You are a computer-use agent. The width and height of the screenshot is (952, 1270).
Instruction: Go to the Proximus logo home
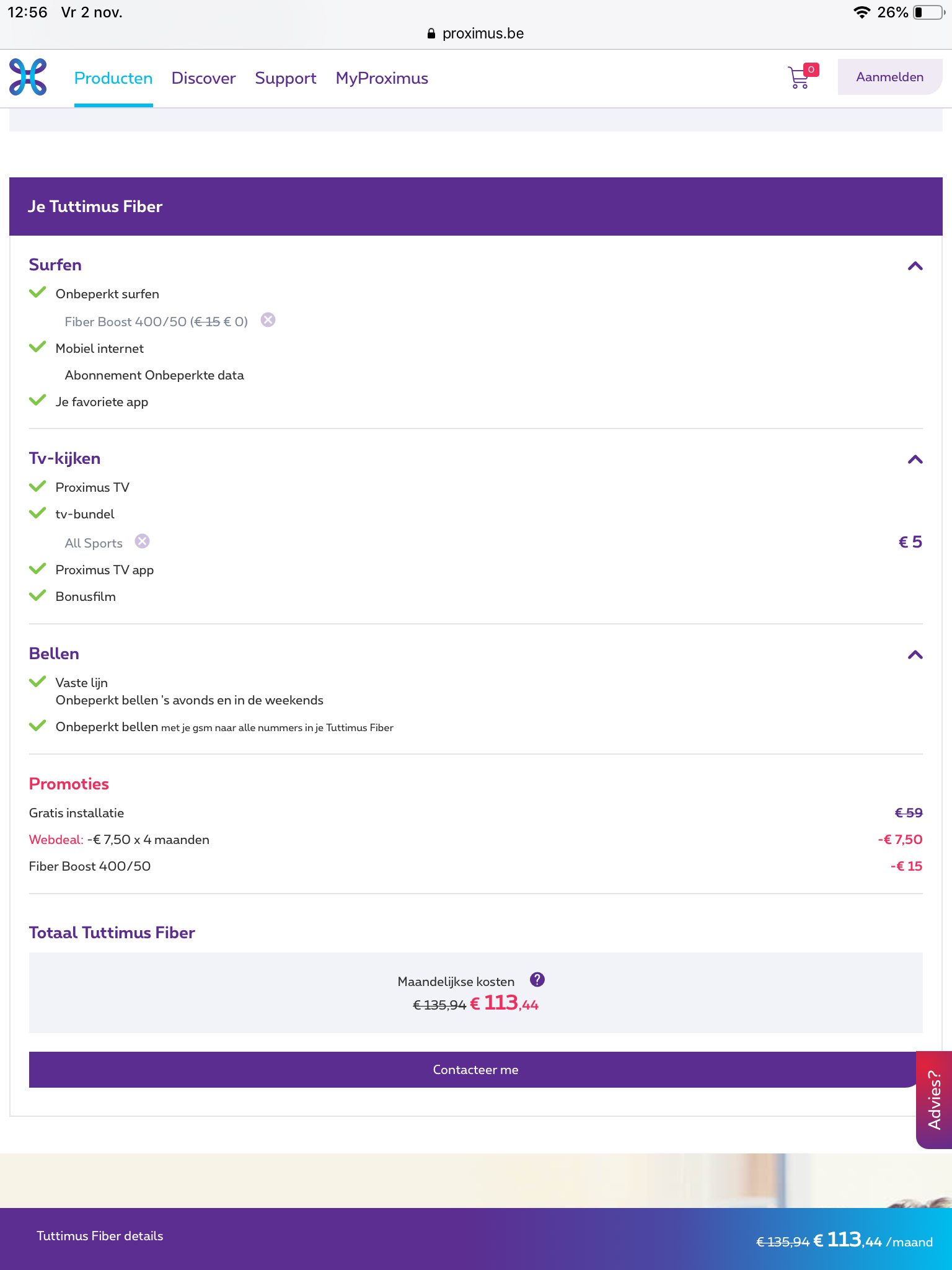pyautogui.click(x=28, y=77)
